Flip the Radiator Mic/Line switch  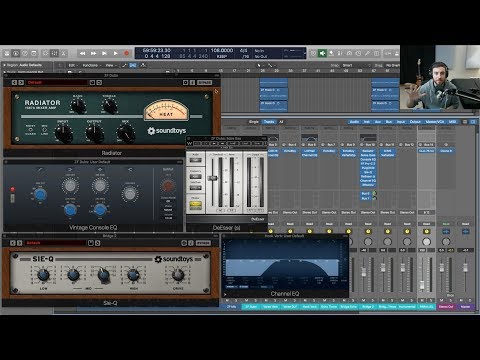(x=44, y=129)
